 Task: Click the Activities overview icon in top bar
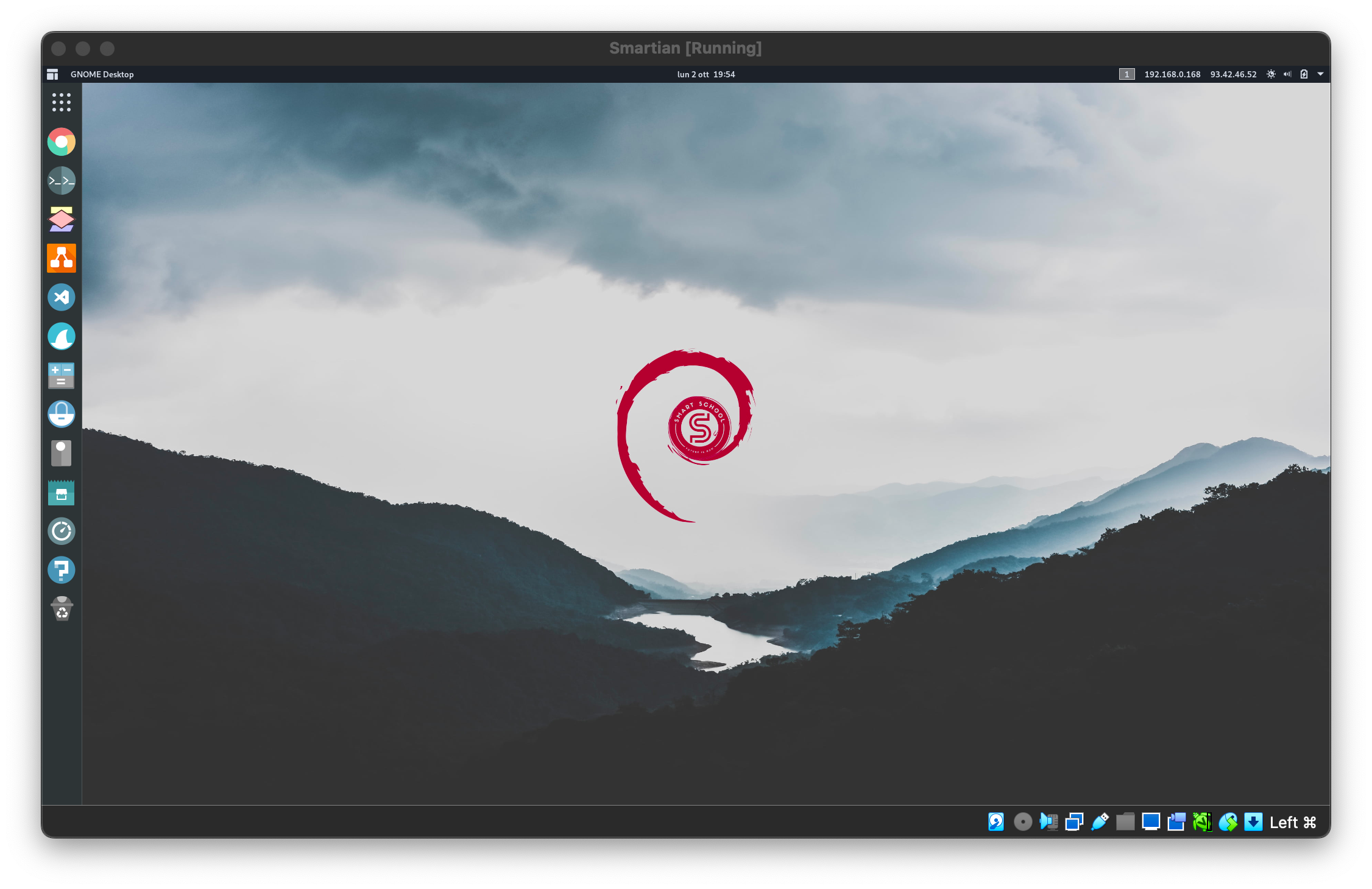click(x=52, y=74)
